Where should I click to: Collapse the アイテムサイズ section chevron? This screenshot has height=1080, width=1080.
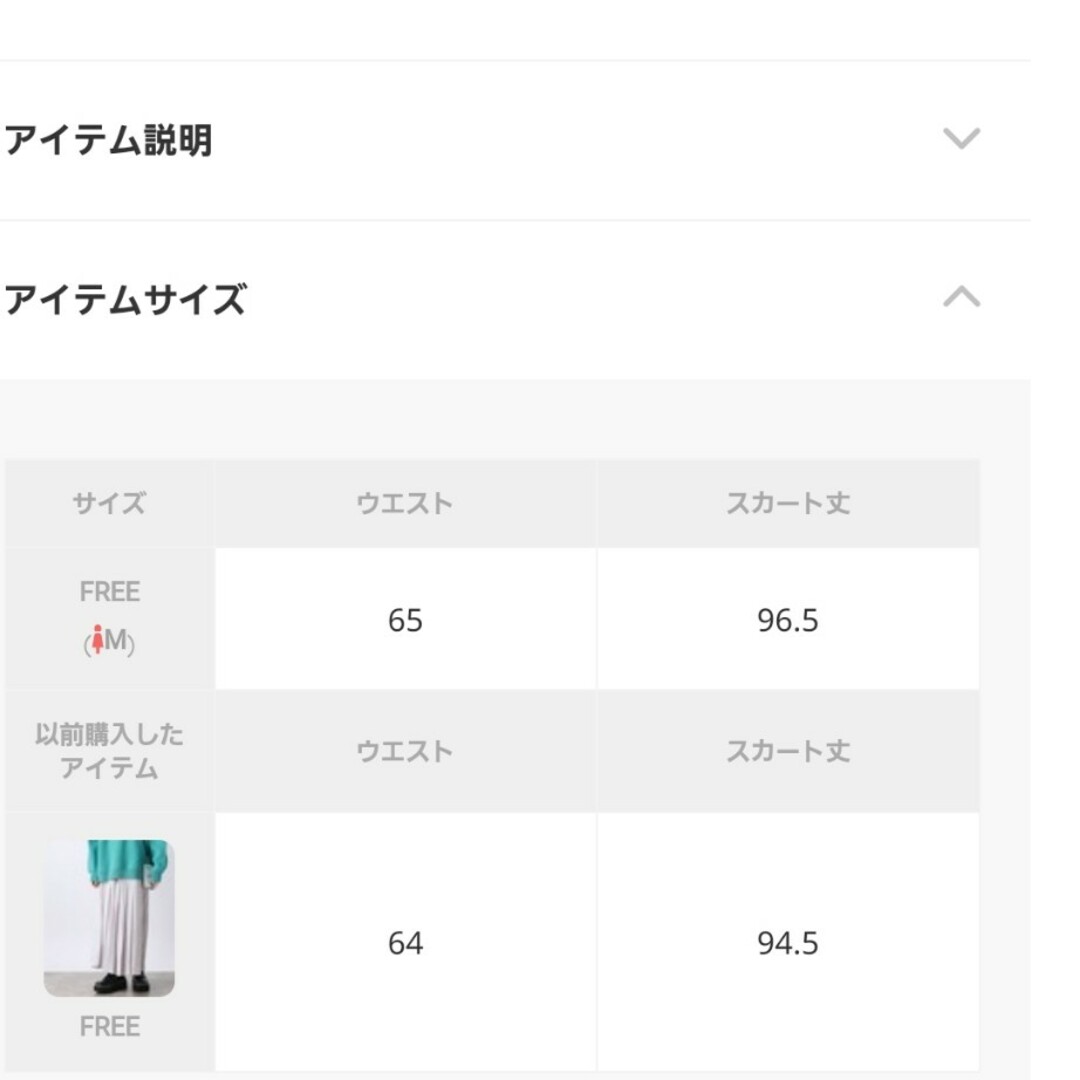(x=961, y=297)
